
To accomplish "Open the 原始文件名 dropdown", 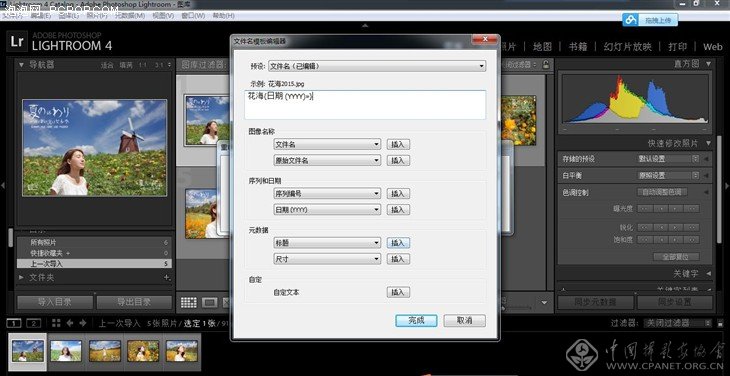I will point(327,160).
